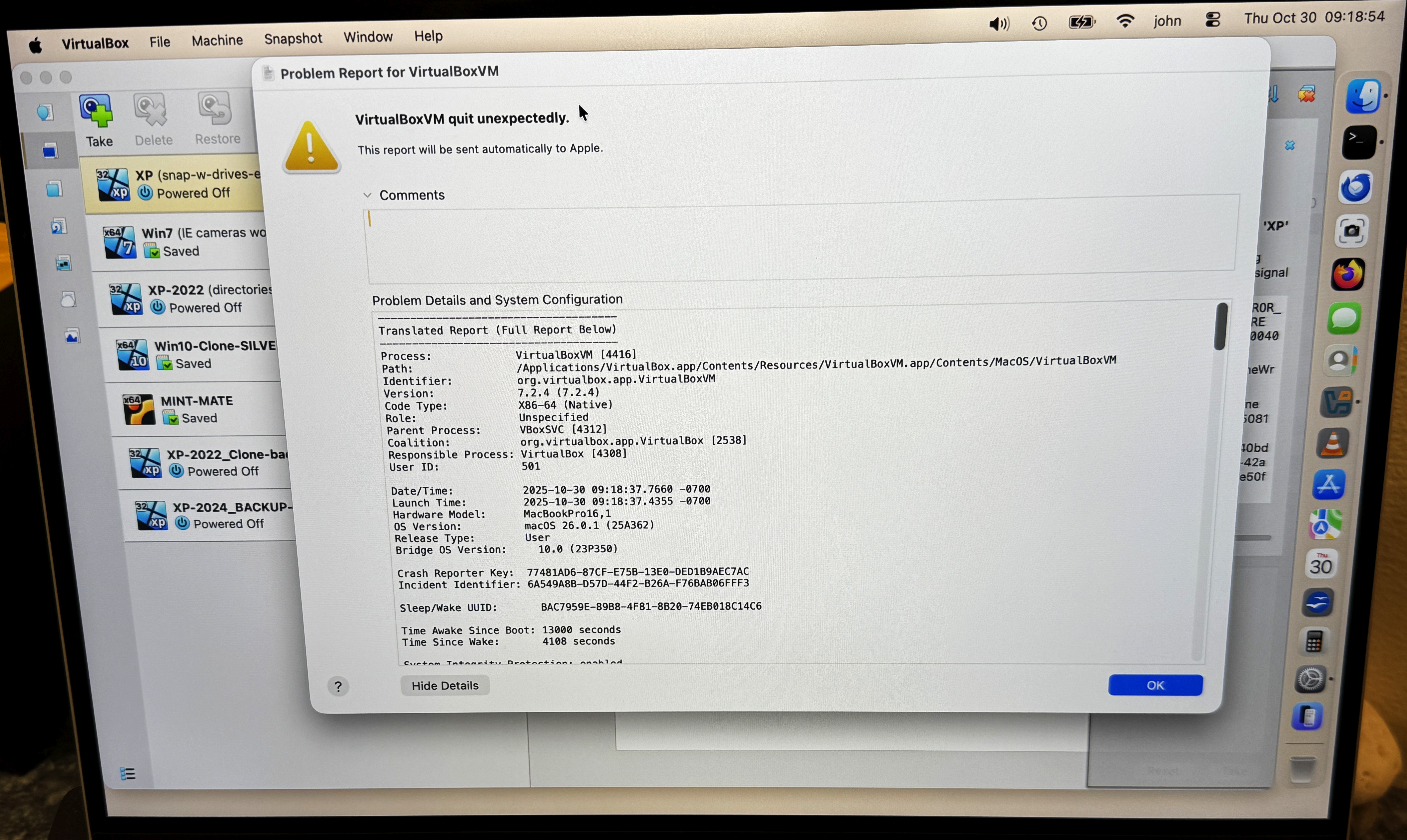Open Thunderbird from the dock

pyautogui.click(x=1355, y=187)
